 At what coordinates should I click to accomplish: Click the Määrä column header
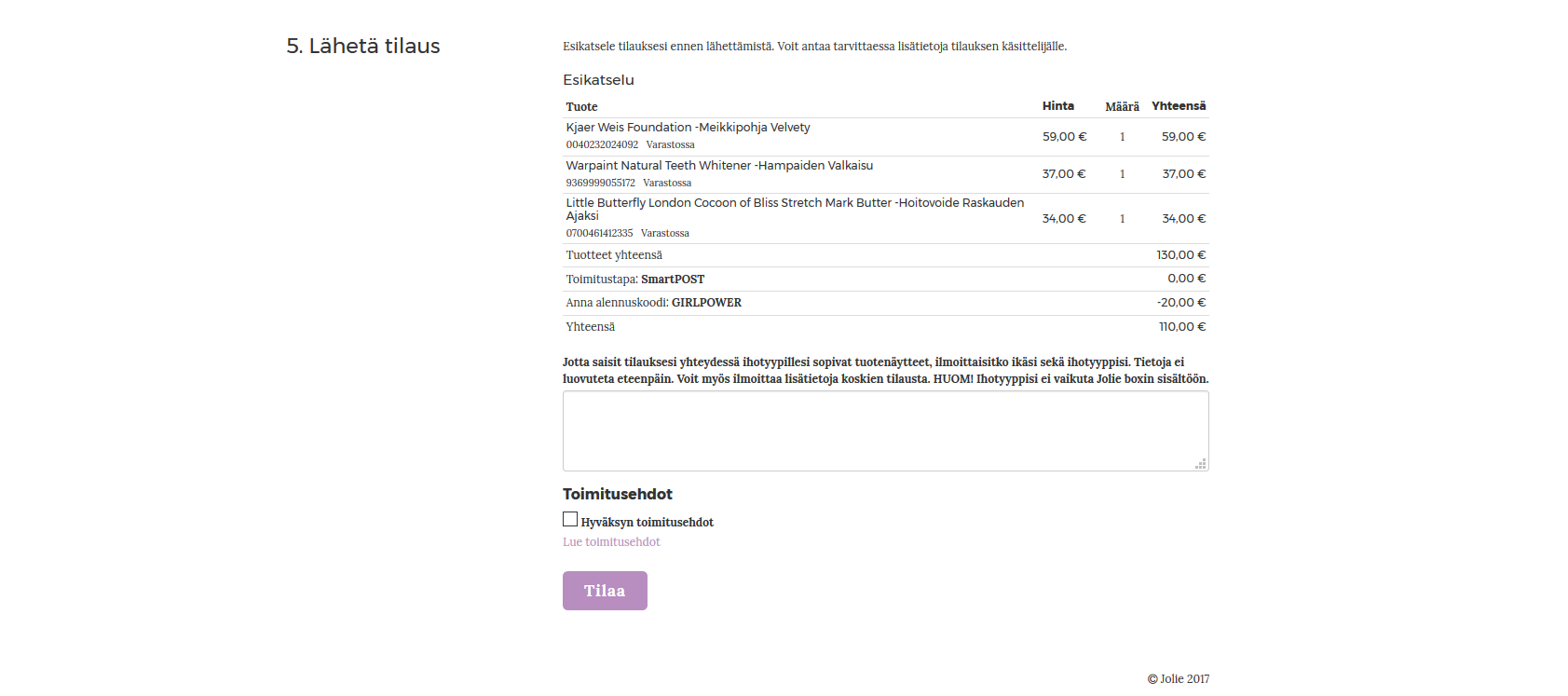click(x=1122, y=107)
